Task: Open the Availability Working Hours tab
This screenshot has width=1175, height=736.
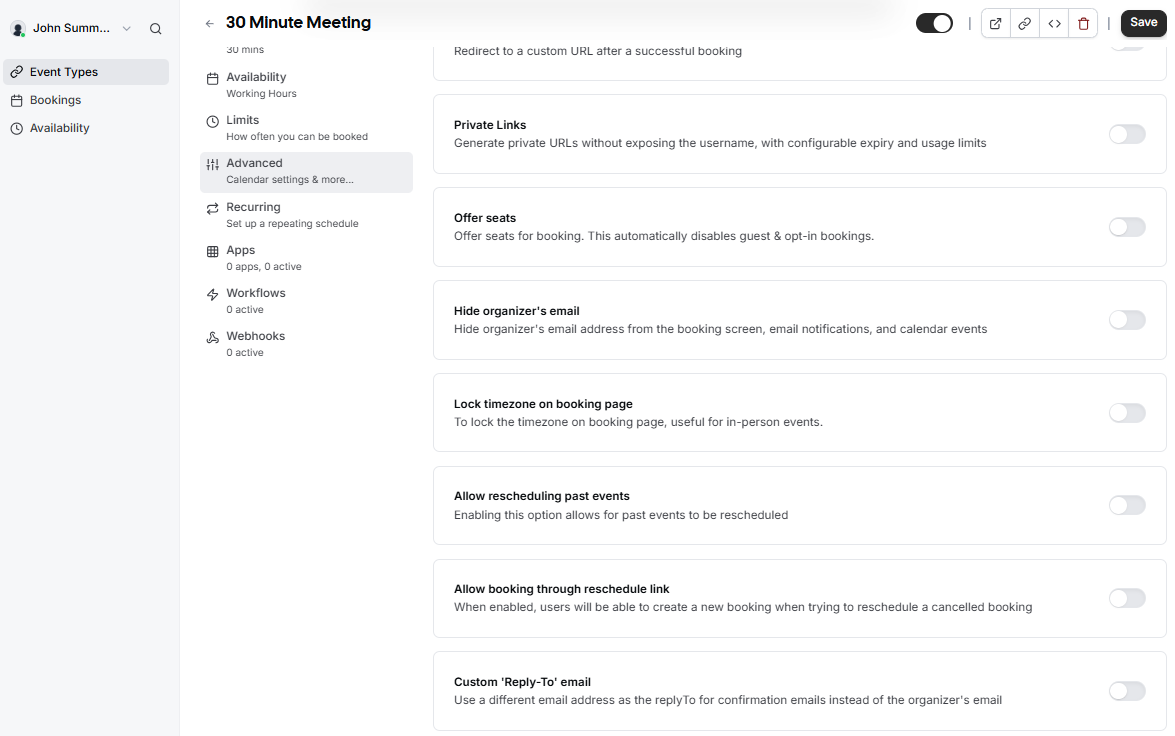Action: pyautogui.click(x=306, y=85)
